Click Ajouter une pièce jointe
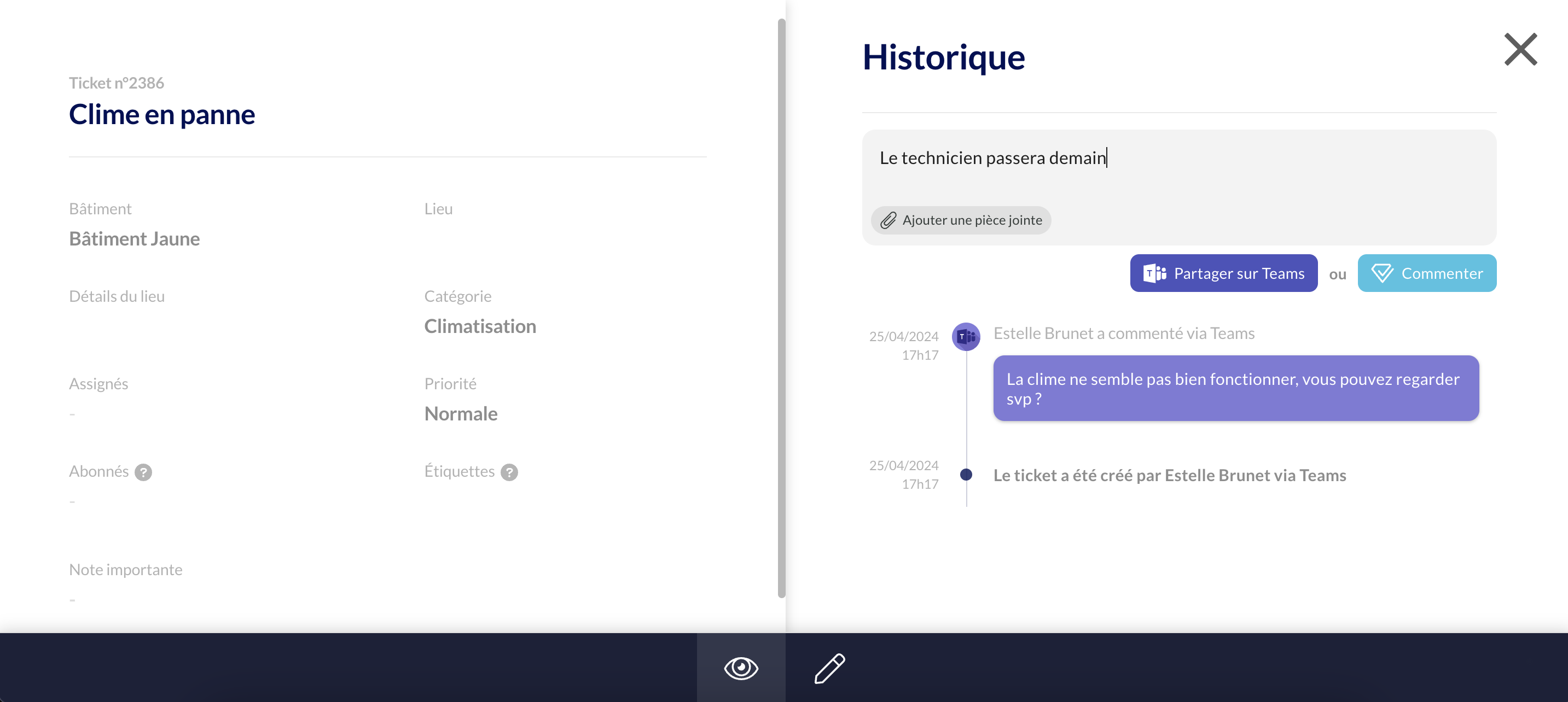 point(972,220)
